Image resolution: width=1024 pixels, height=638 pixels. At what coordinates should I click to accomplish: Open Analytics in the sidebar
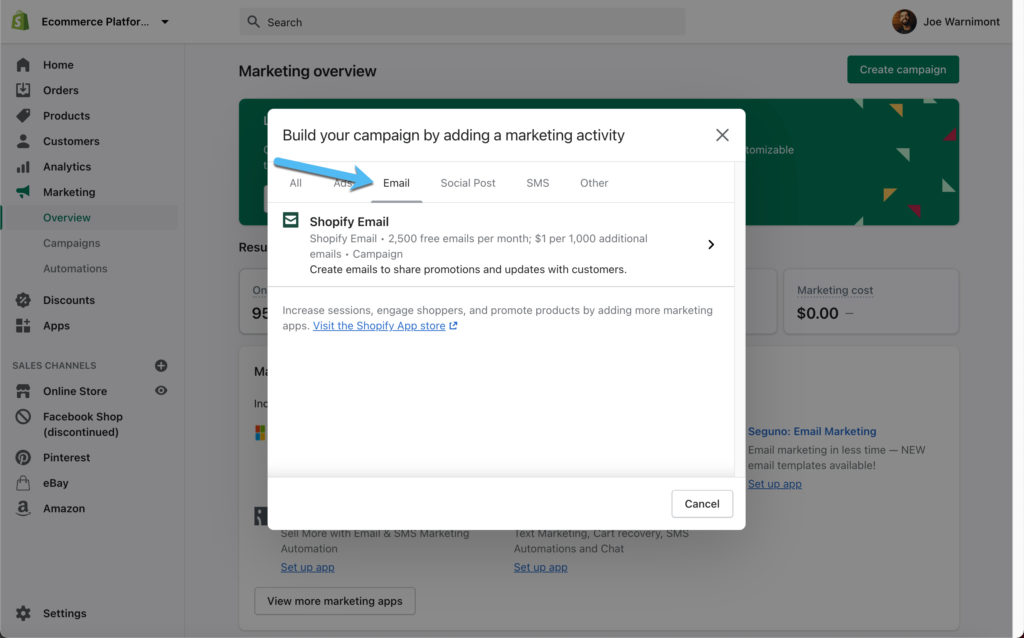coord(67,167)
